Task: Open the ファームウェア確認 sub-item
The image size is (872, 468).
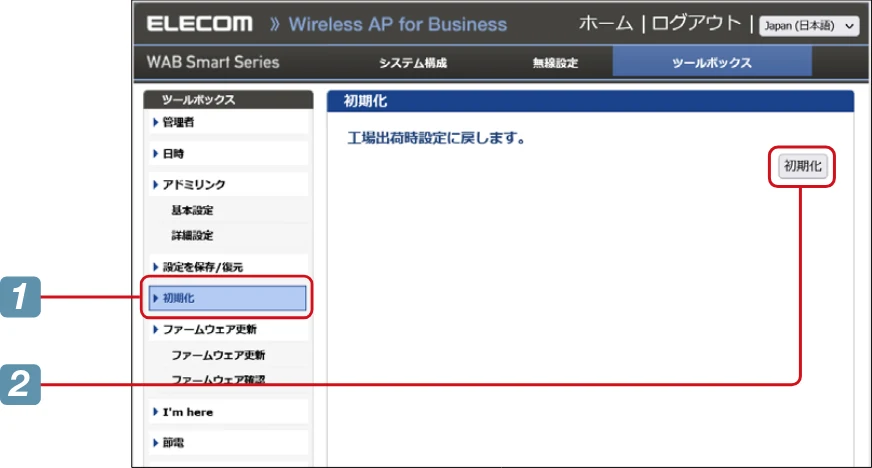Action: click(218, 379)
